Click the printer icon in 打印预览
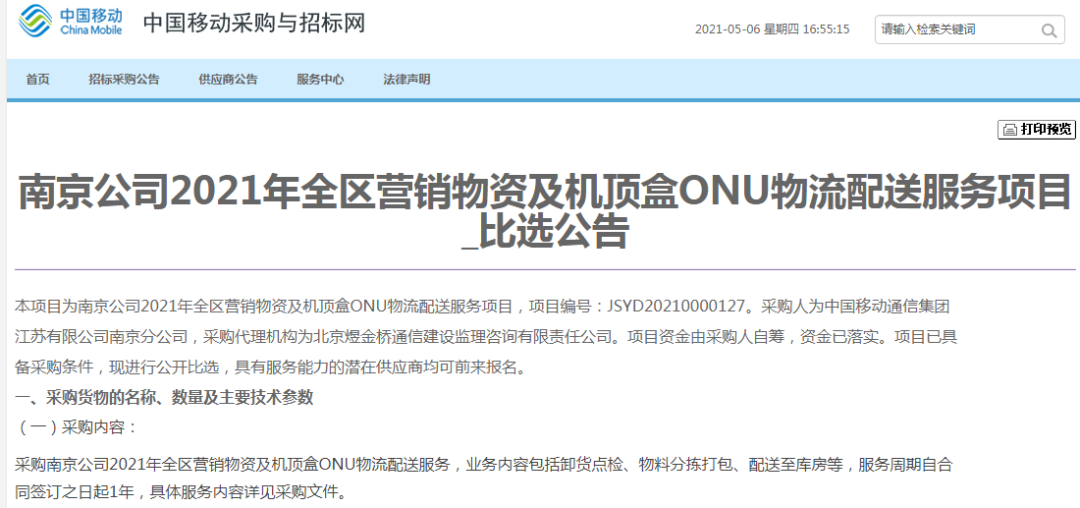The image size is (1080, 508). pyautogui.click(x=1010, y=129)
